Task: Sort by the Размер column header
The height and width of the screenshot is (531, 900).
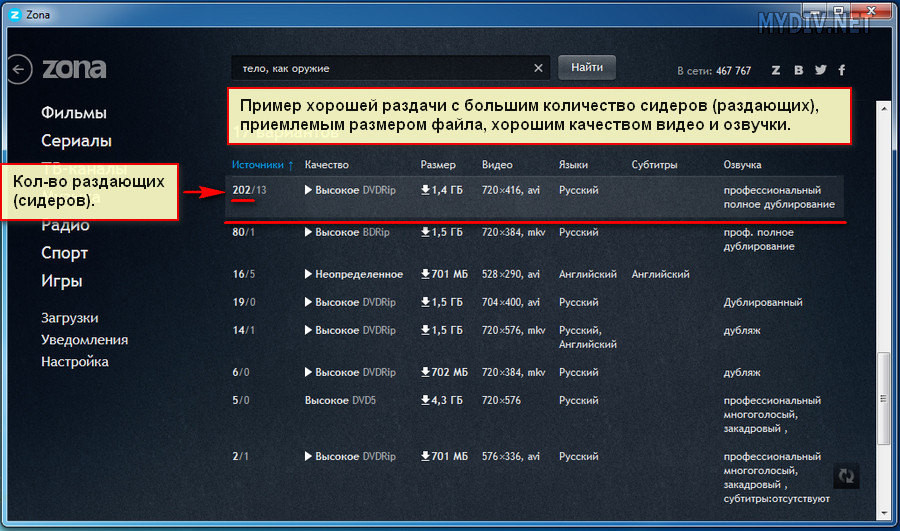Action: pyautogui.click(x=438, y=165)
